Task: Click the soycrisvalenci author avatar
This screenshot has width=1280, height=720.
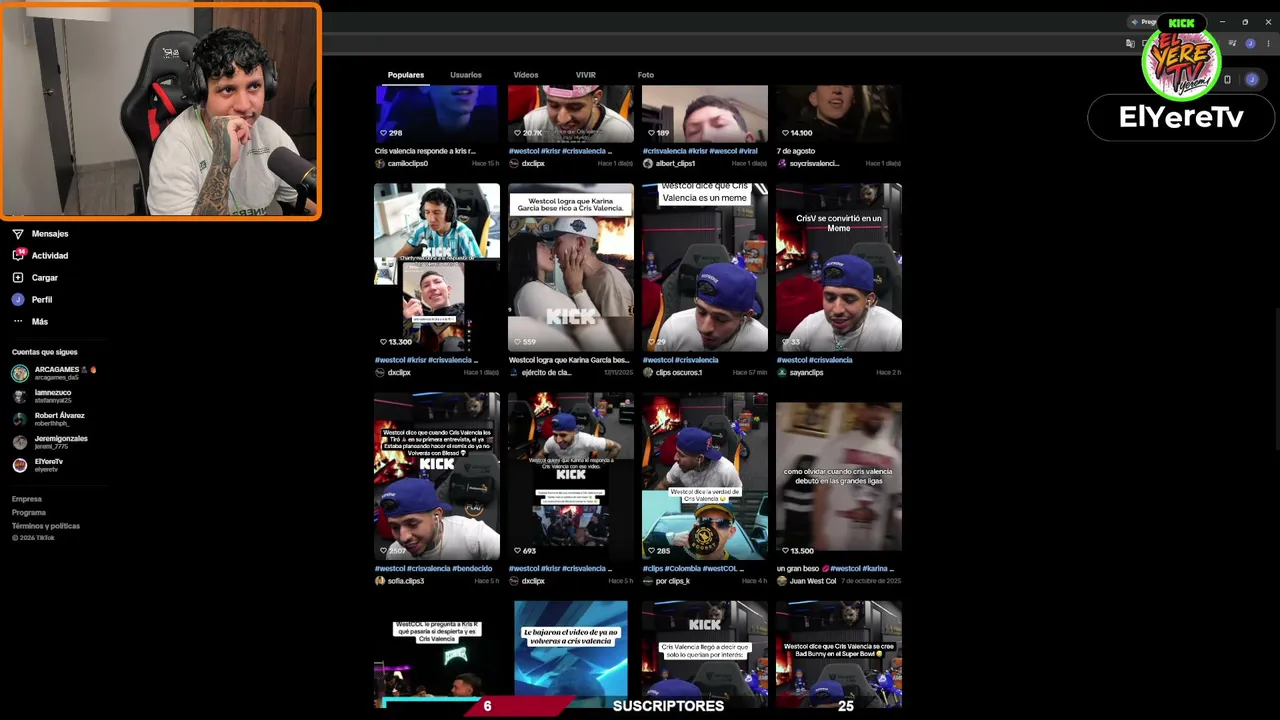Action: click(782, 163)
